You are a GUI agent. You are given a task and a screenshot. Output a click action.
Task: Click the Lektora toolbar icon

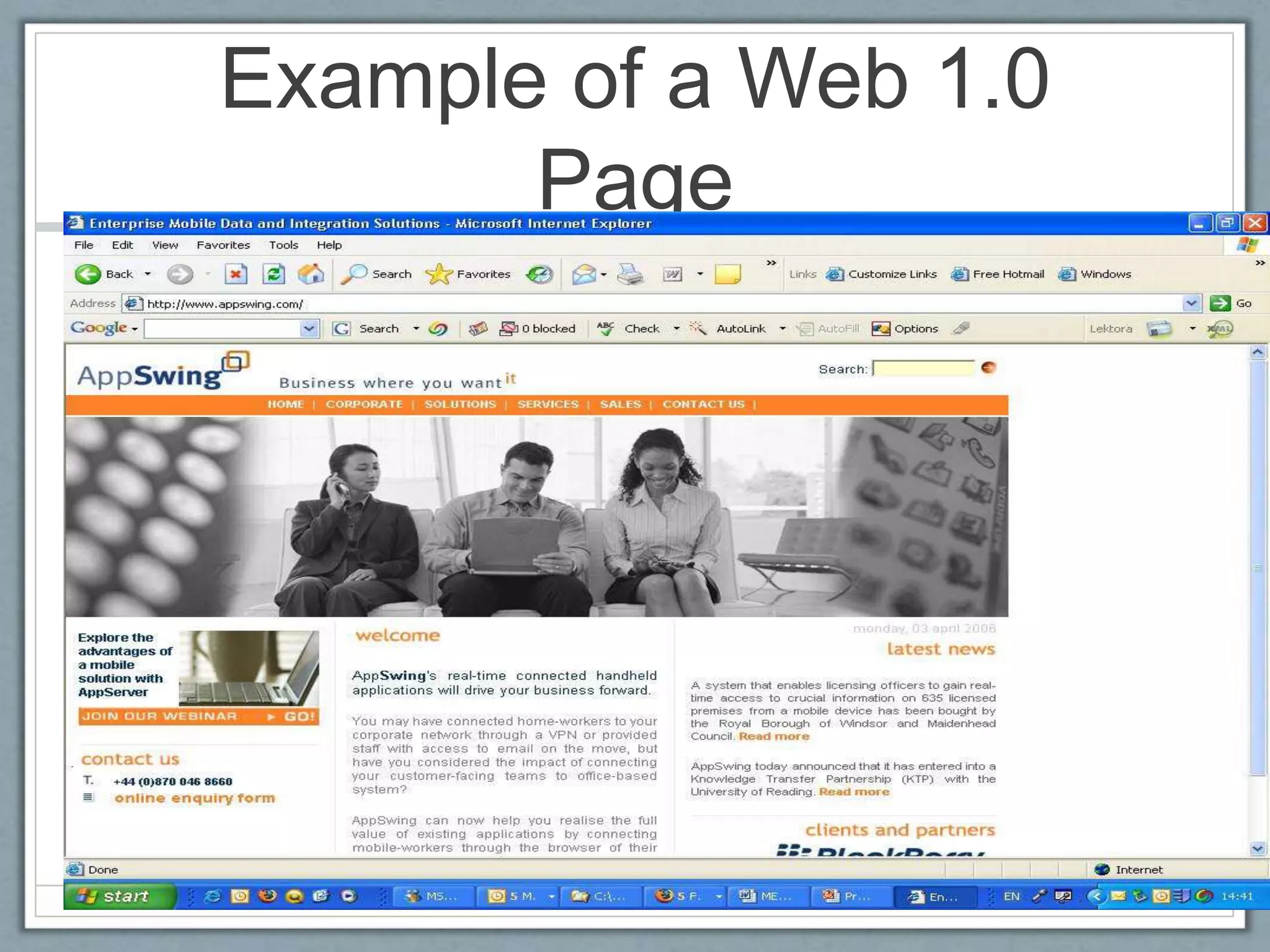coord(1159,328)
